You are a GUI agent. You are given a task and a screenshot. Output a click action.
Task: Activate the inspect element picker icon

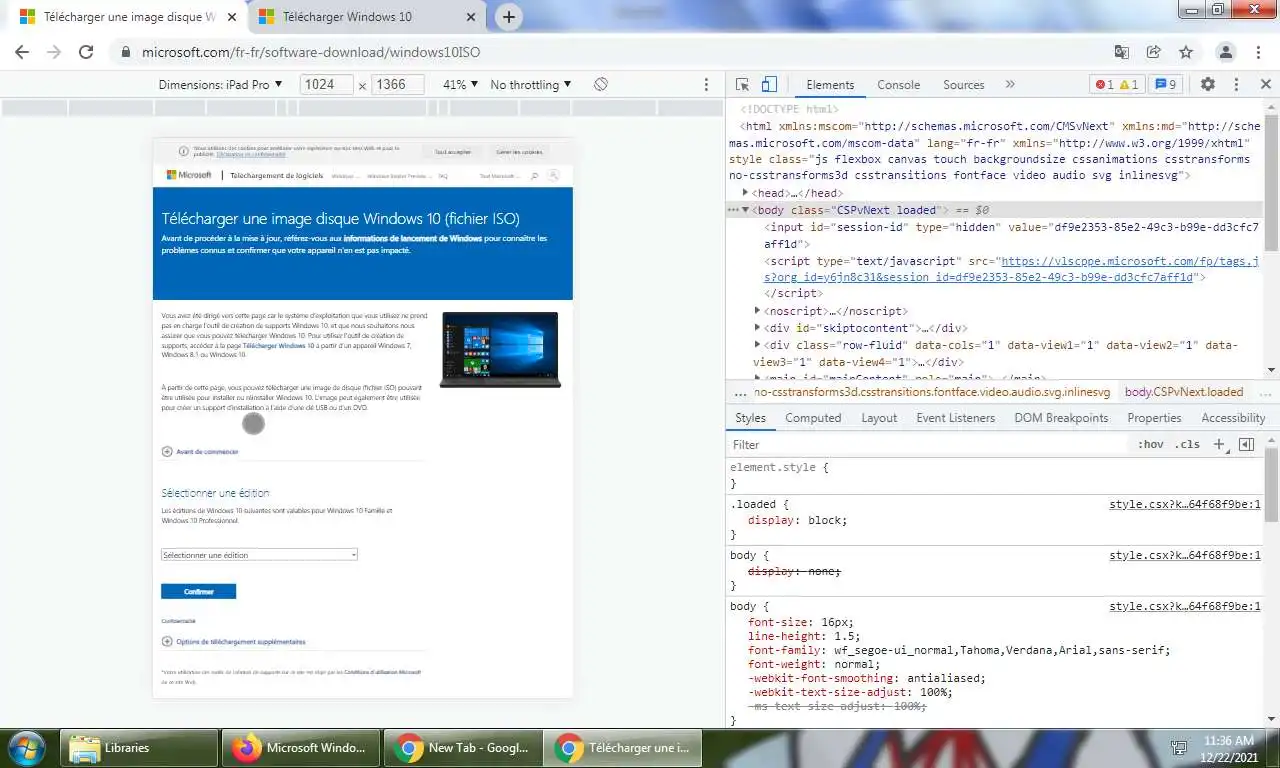[x=742, y=85]
